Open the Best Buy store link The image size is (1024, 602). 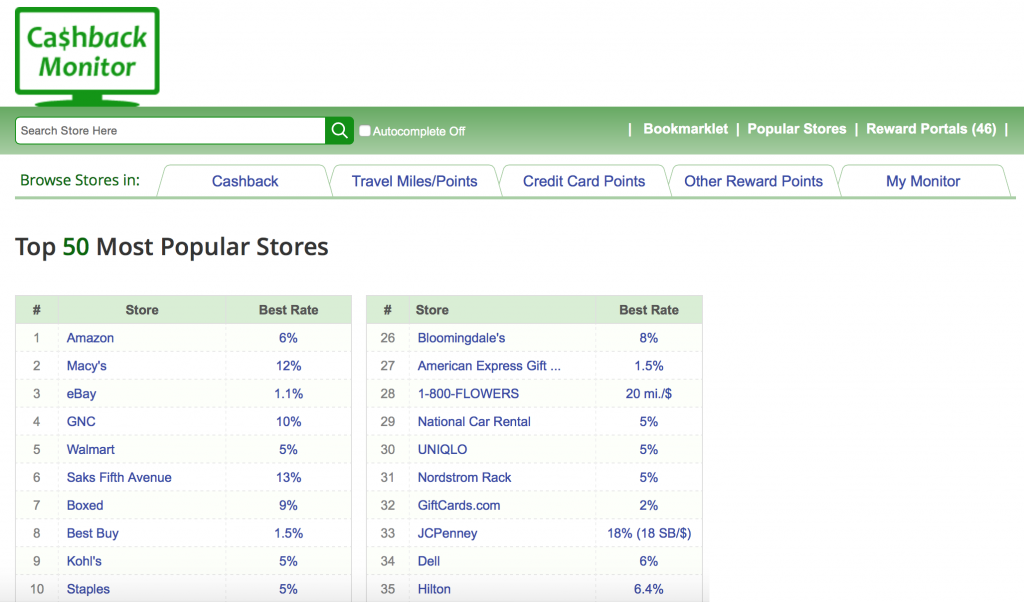point(93,533)
